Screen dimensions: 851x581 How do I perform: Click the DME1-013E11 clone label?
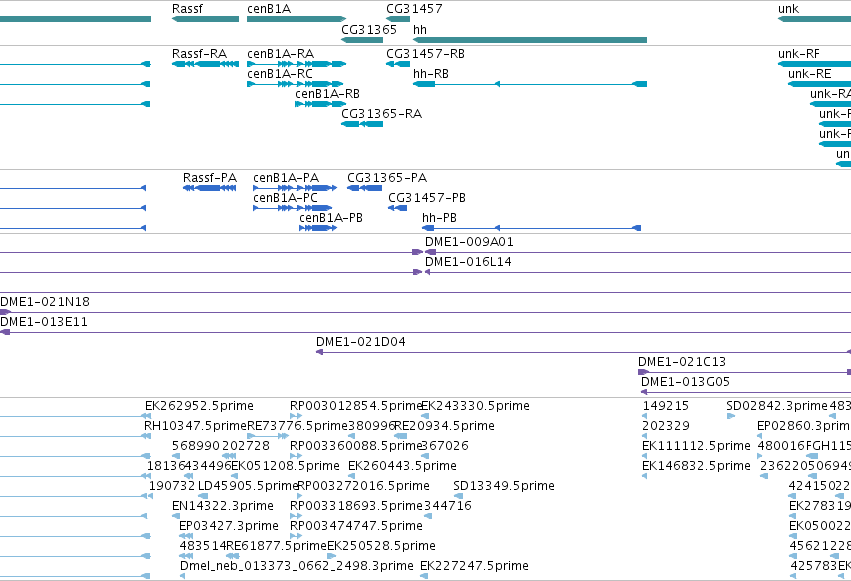coord(43,322)
